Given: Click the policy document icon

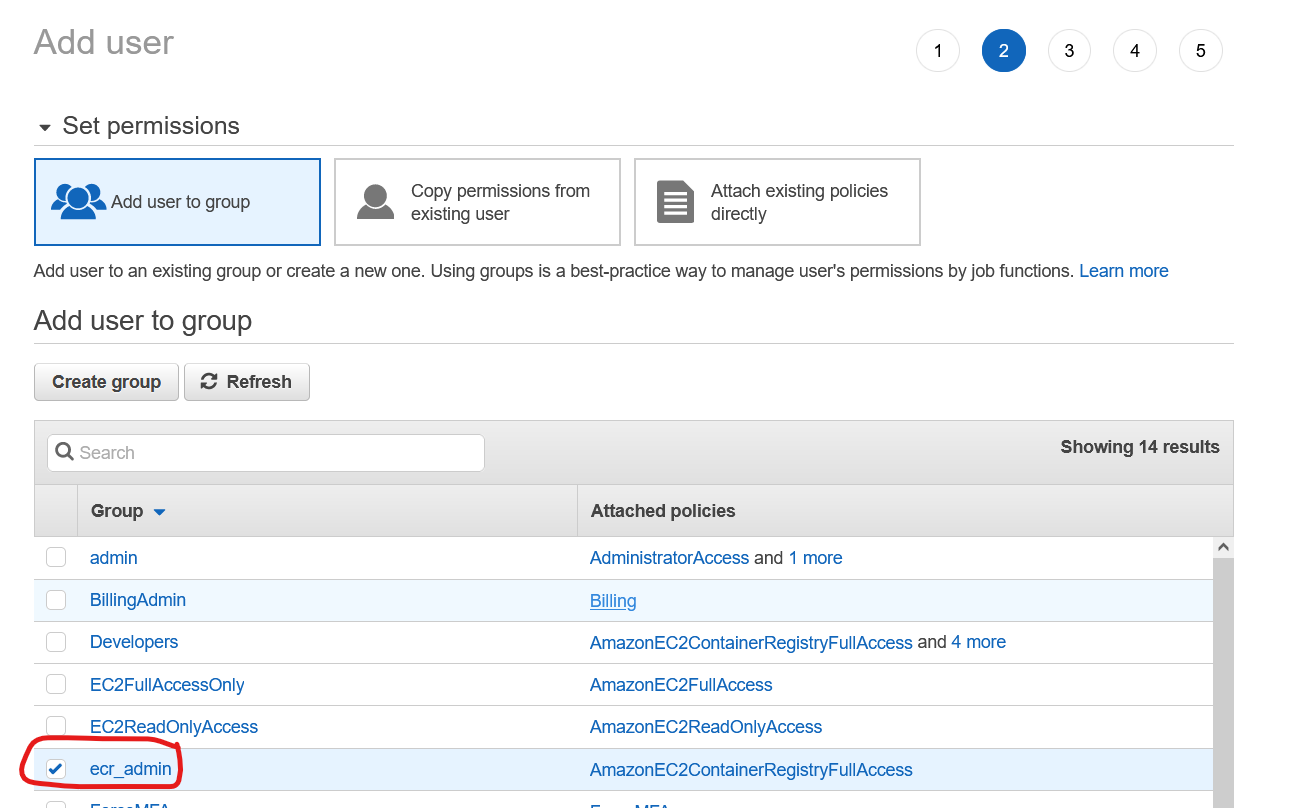Looking at the screenshot, I should pyautogui.click(x=675, y=202).
